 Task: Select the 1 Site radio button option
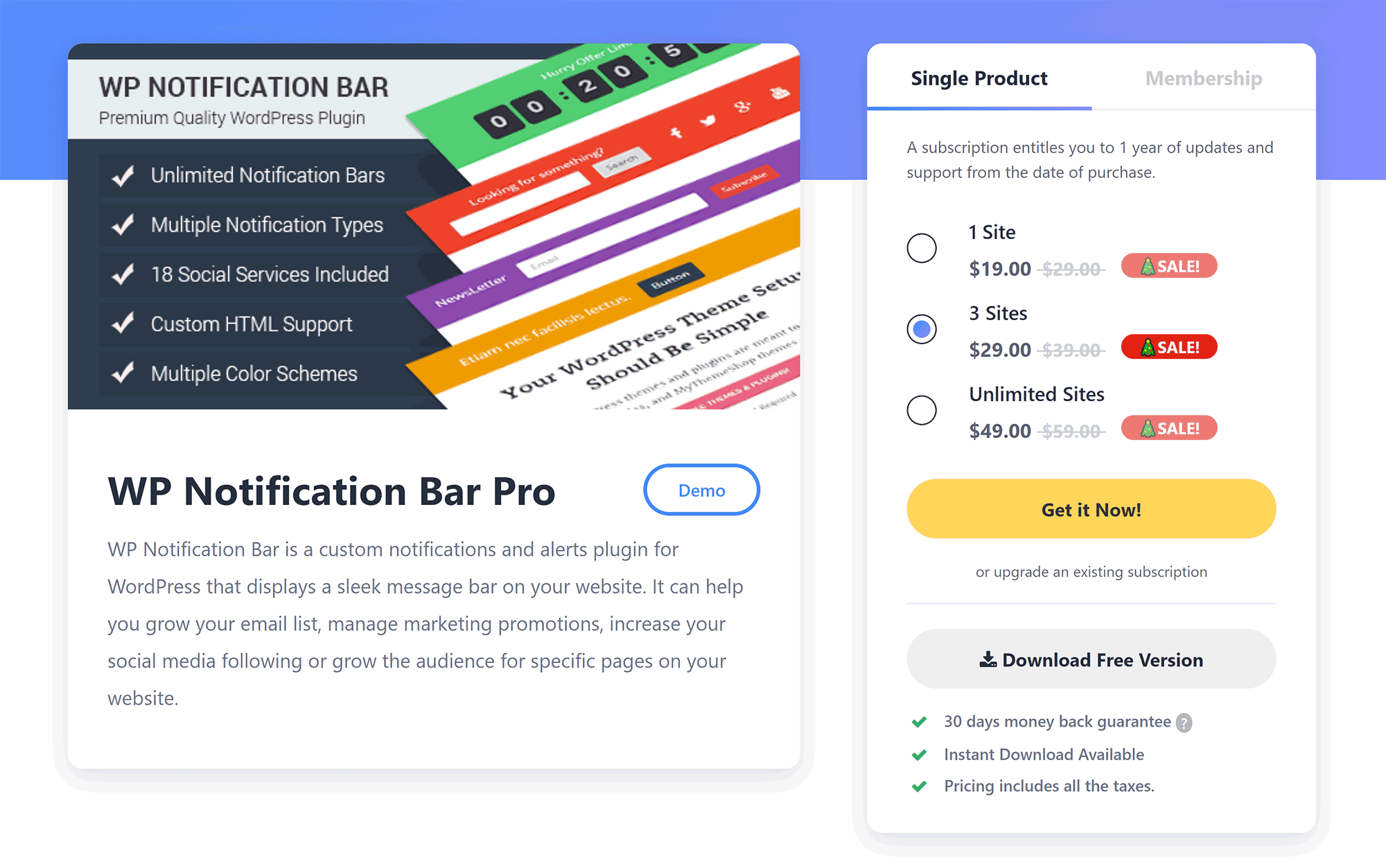pos(922,247)
